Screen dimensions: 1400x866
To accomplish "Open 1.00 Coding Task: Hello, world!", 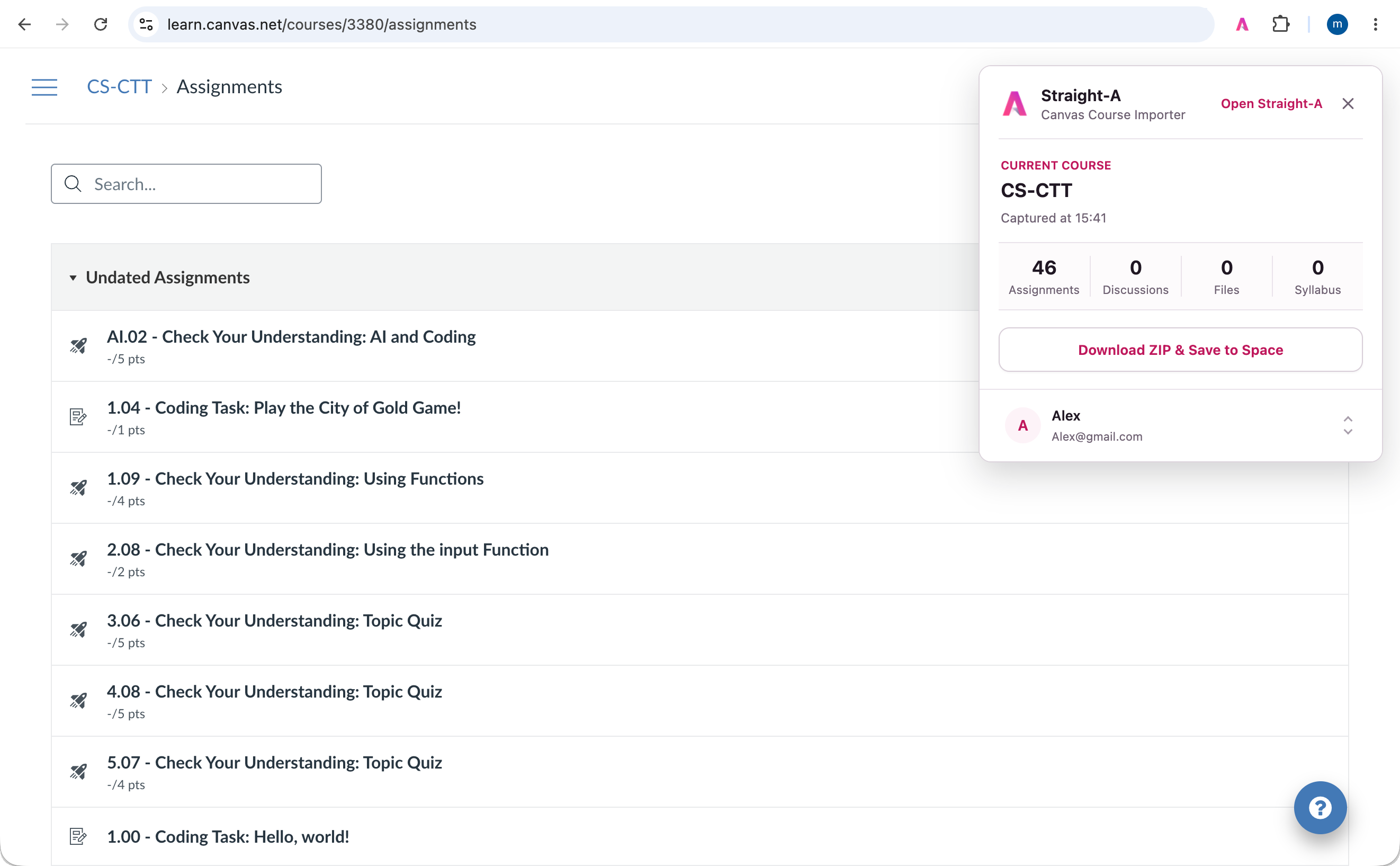I will [x=228, y=837].
